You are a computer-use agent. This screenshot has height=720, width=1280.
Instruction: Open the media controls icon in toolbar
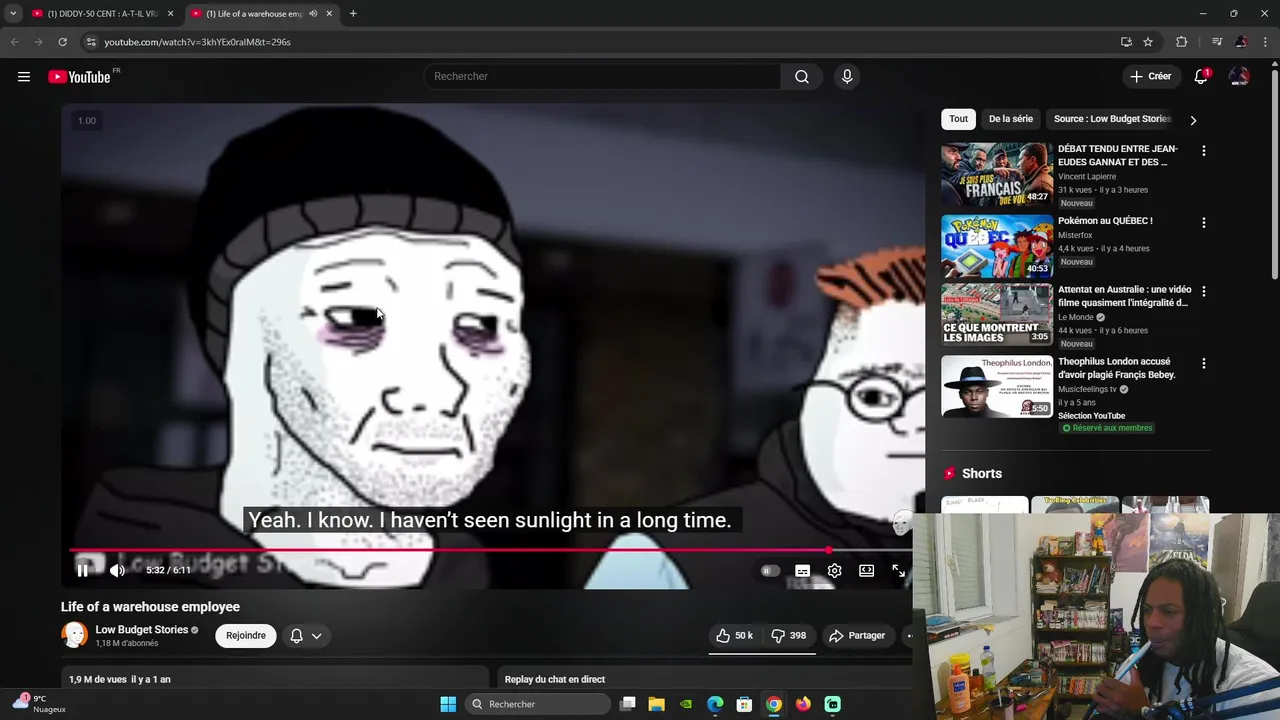click(1216, 42)
